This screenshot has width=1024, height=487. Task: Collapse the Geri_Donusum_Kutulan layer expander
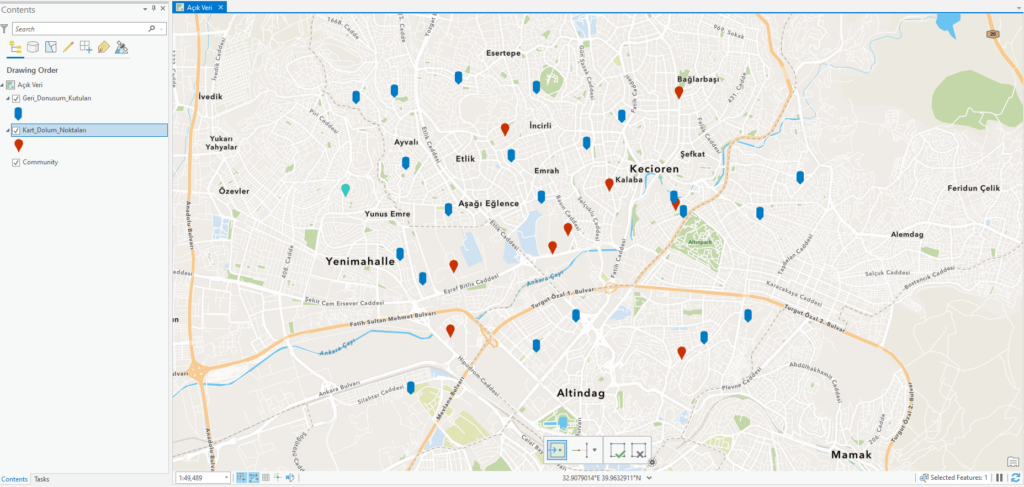coord(8,98)
